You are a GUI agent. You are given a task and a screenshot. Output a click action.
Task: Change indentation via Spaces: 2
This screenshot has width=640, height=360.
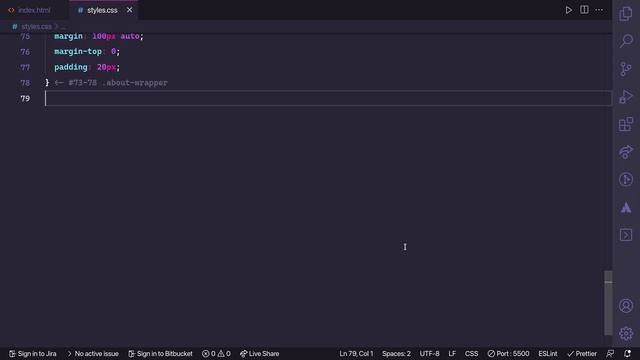[x=396, y=353]
